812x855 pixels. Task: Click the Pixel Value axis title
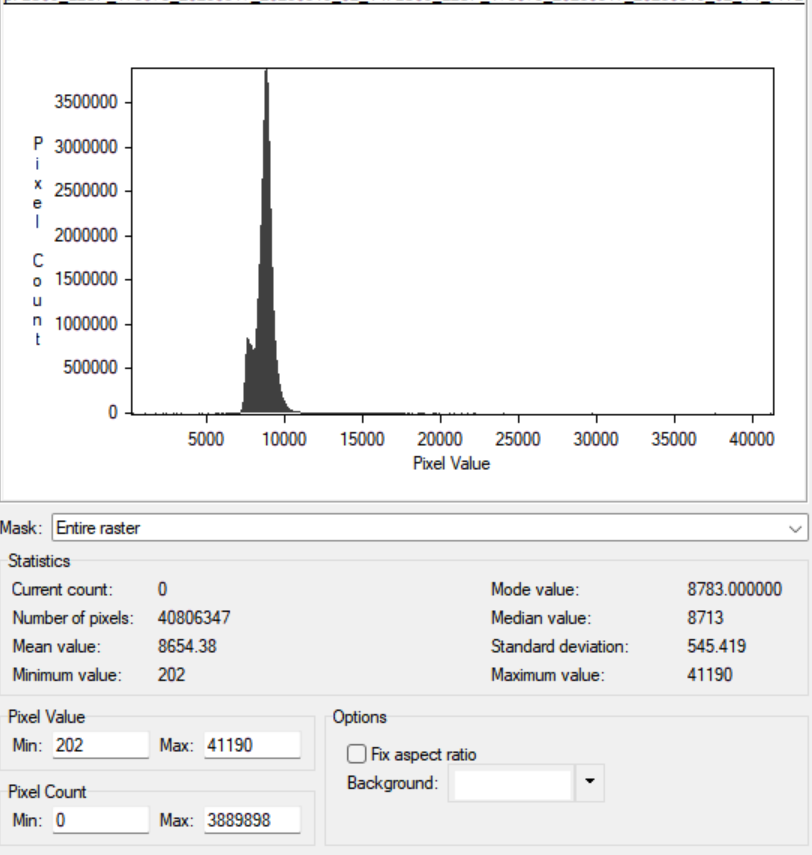coord(452,463)
